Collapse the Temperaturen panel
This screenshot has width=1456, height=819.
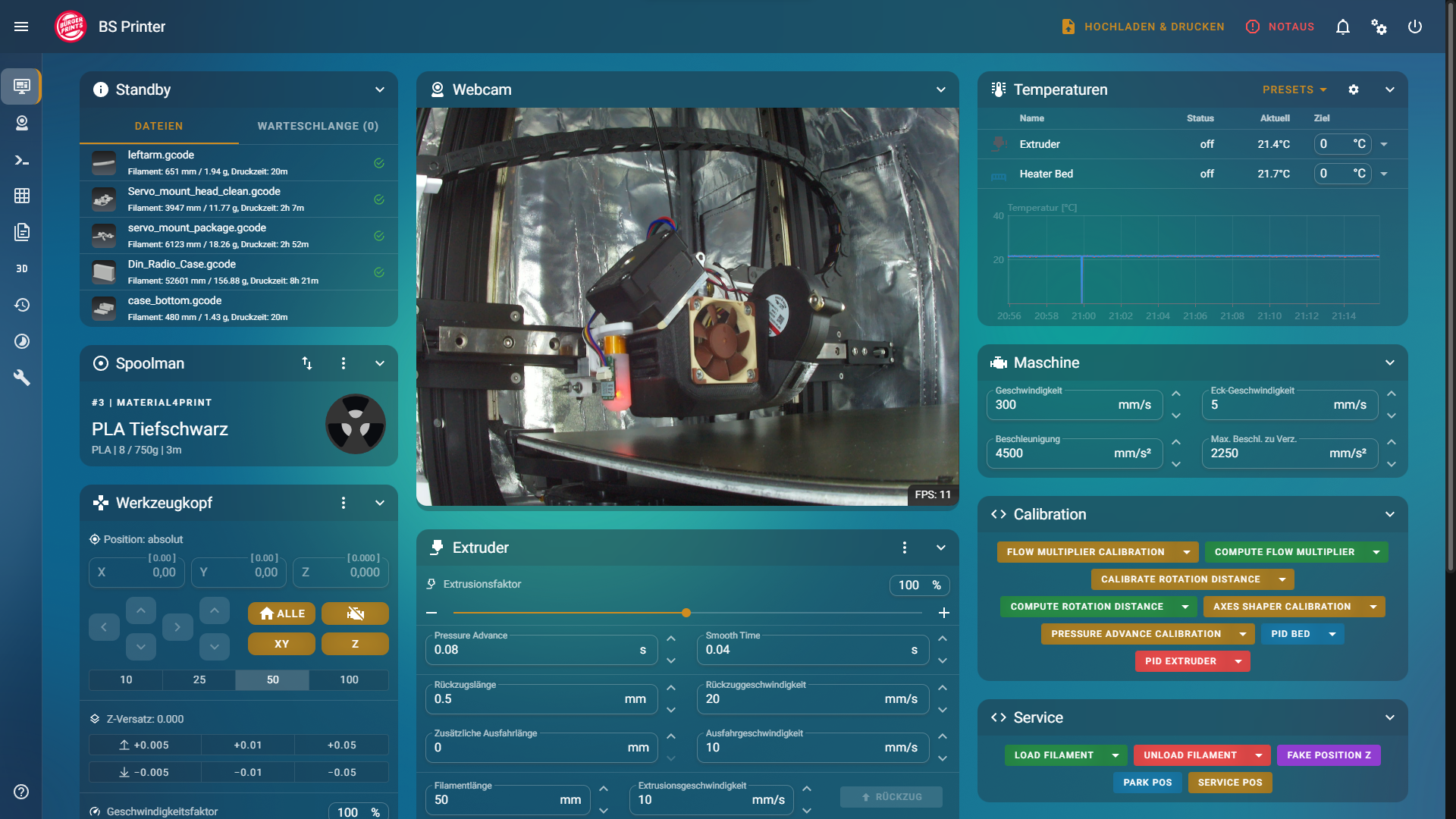[x=1391, y=89]
